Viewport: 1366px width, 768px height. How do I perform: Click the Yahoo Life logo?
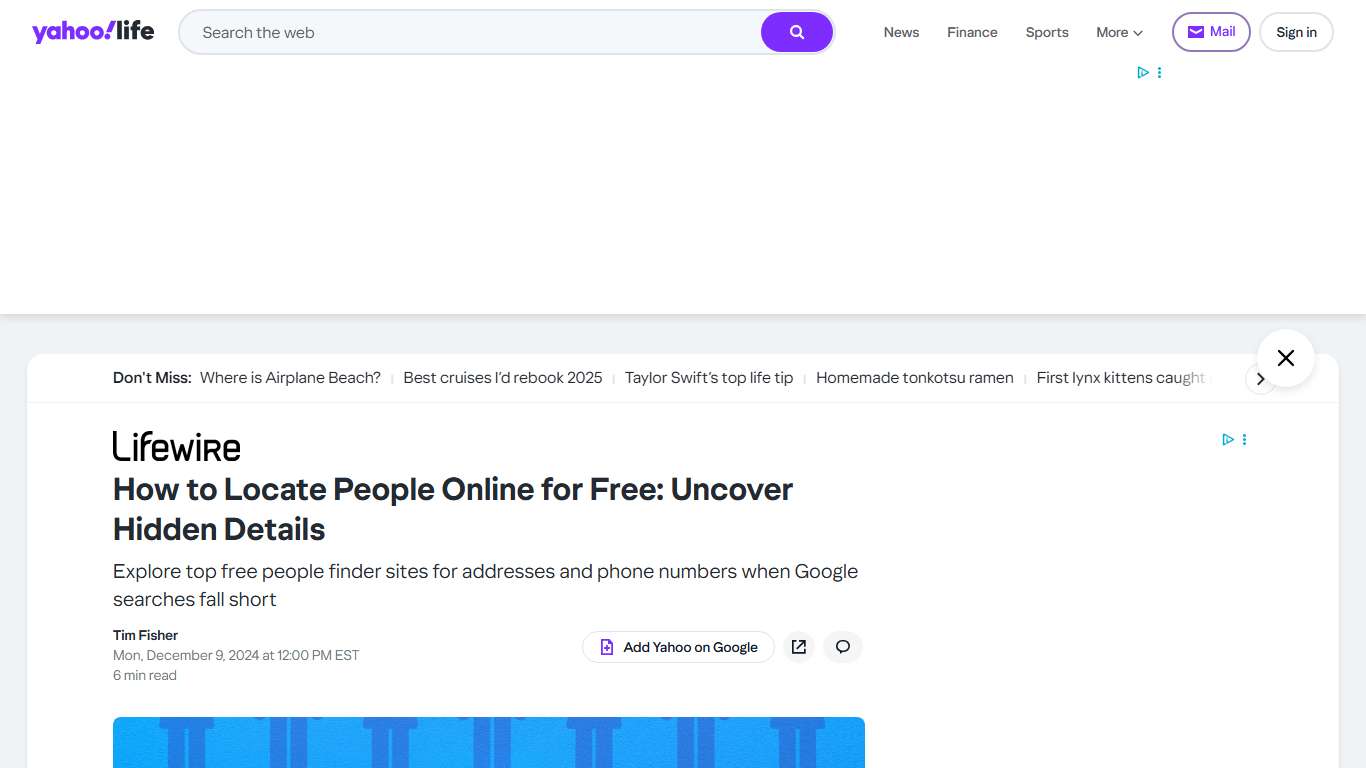point(93,31)
